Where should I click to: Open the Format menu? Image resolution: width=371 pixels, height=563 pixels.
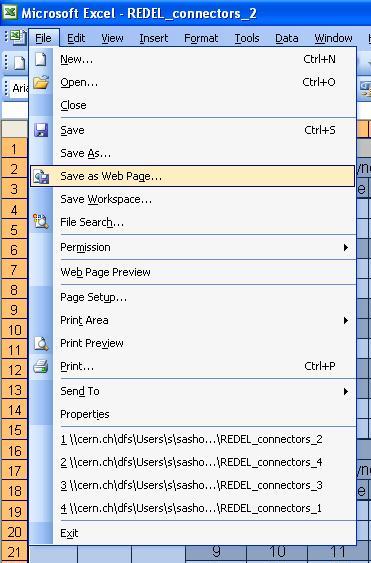(x=201, y=38)
